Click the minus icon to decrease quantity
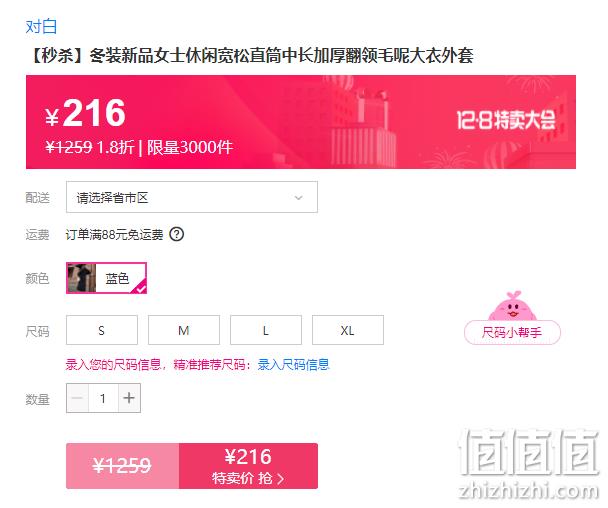This screenshot has width=608, height=508. click(x=78, y=398)
